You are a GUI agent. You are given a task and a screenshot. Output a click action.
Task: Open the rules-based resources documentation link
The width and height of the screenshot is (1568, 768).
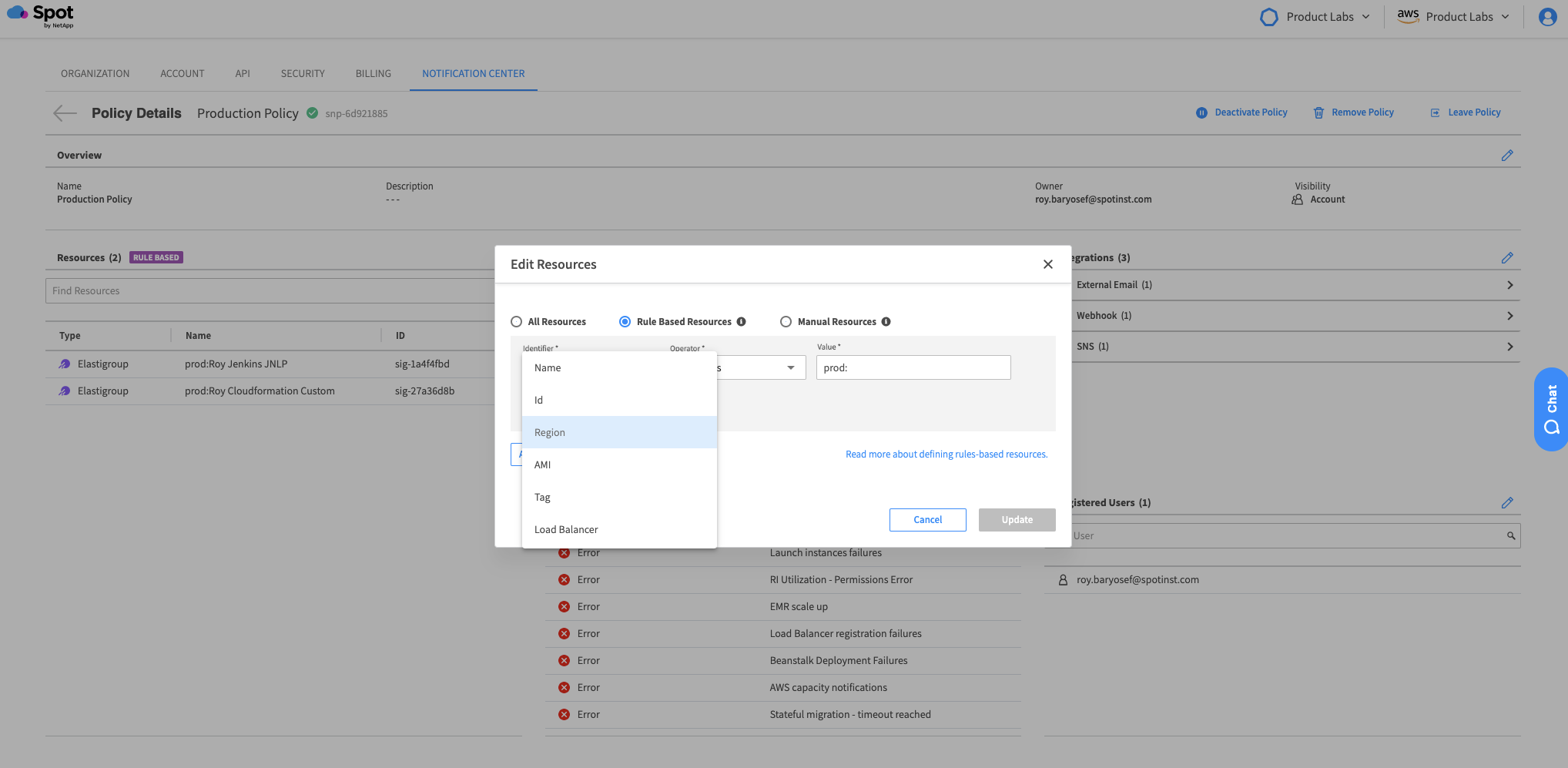946,454
